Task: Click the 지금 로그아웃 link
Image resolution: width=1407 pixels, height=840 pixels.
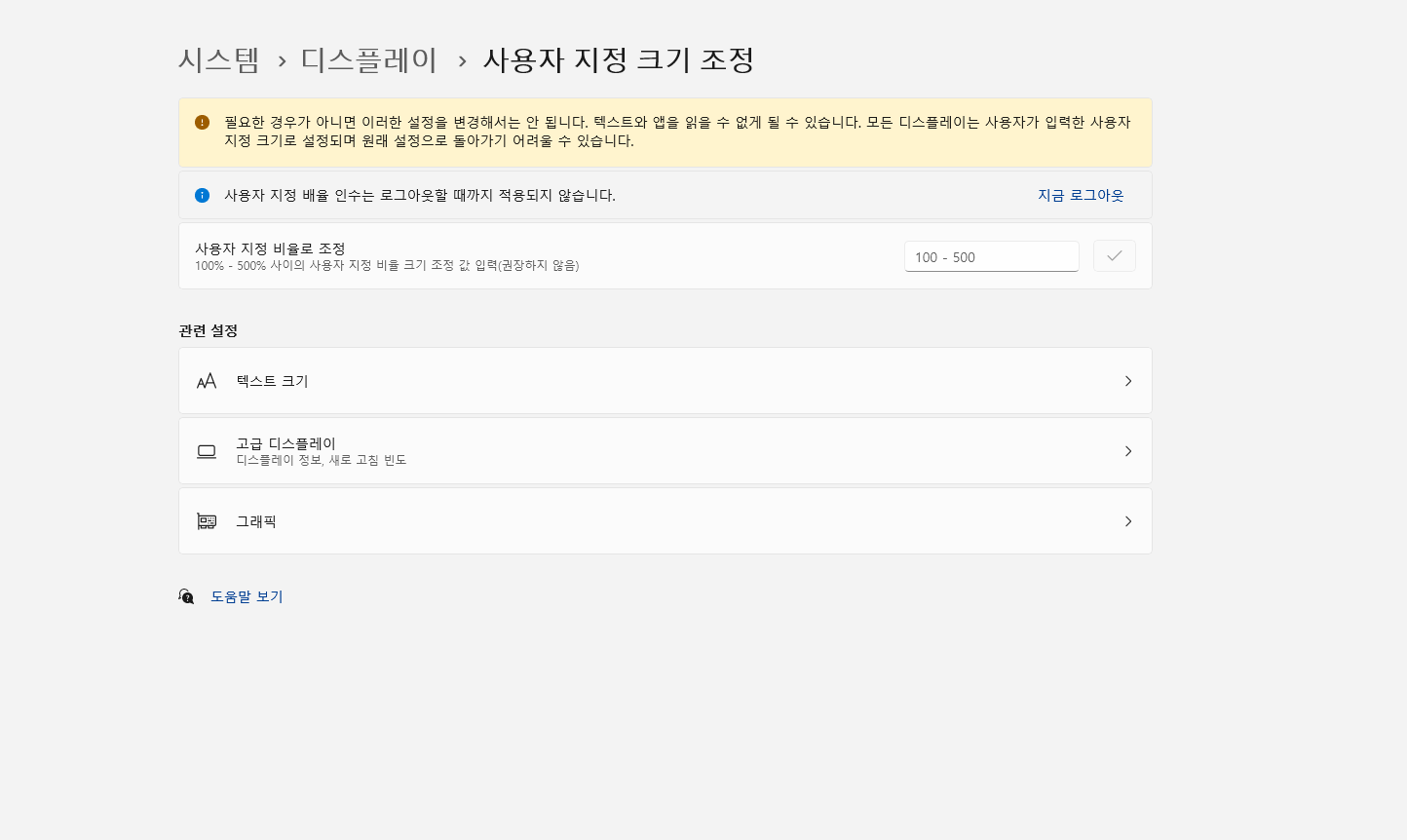Action: (1081, 195)
